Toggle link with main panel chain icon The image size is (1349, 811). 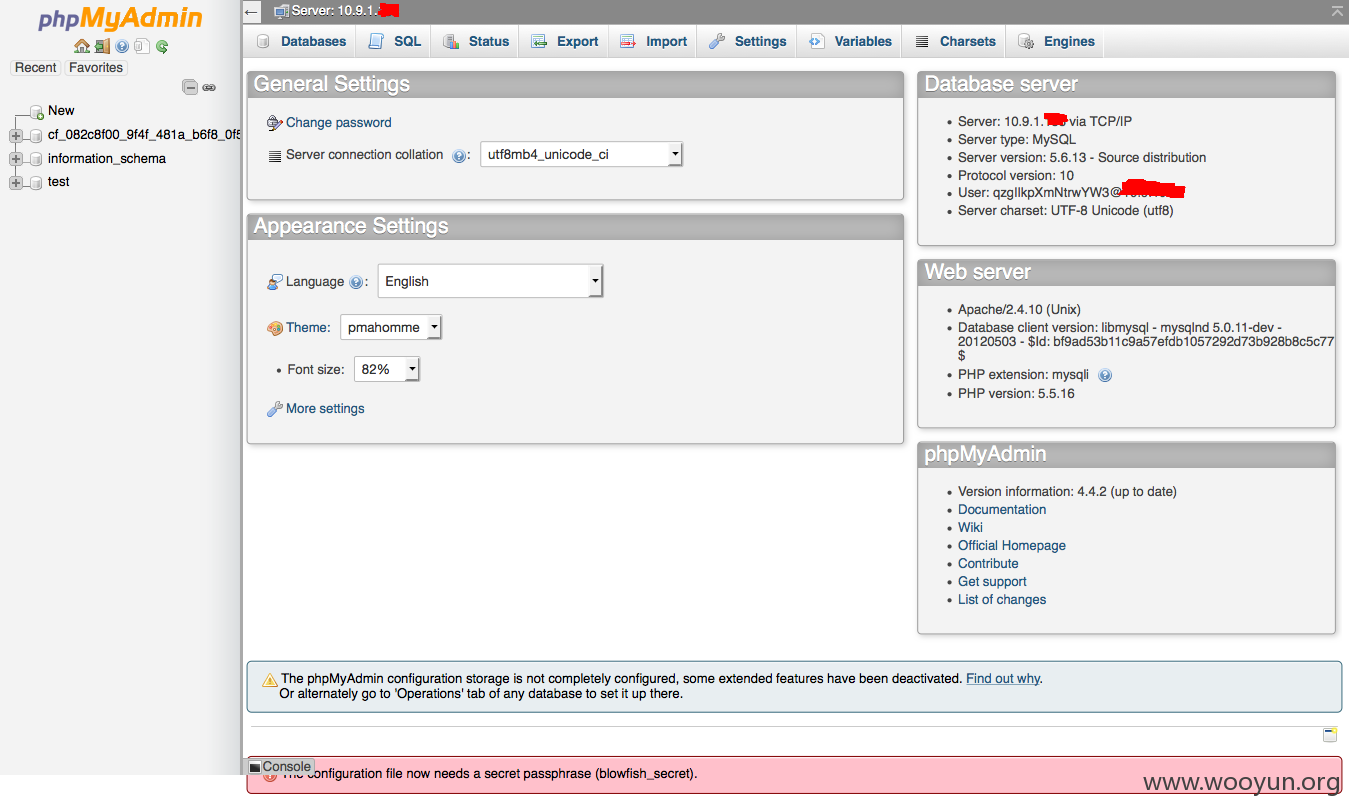209,88
